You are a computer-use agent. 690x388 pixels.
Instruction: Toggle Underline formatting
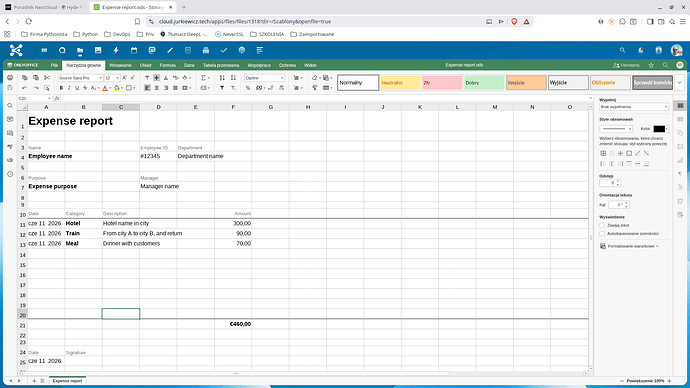(77, 88)
